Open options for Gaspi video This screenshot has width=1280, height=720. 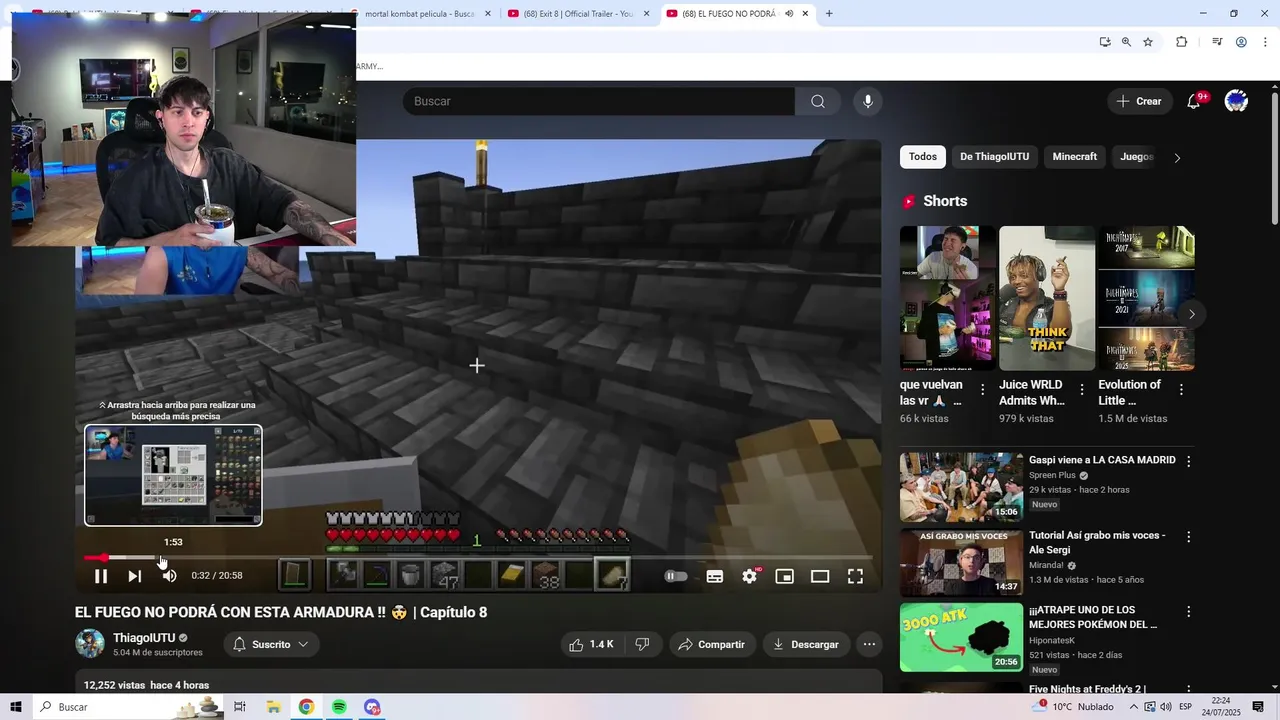(x=1189, y=461)
